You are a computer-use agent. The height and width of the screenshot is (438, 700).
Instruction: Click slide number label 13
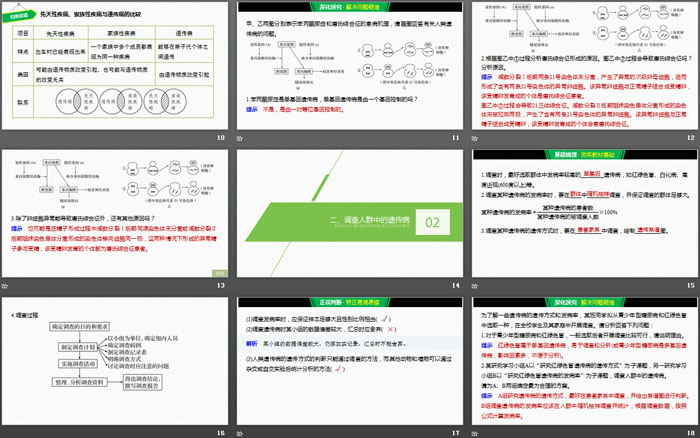coord(221,285)
